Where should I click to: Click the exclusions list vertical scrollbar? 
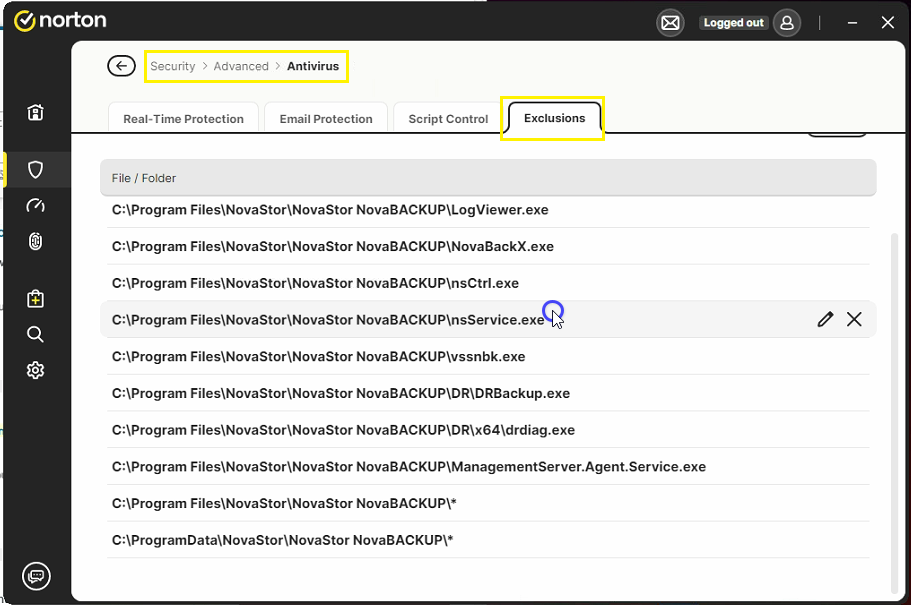[895, 413]
